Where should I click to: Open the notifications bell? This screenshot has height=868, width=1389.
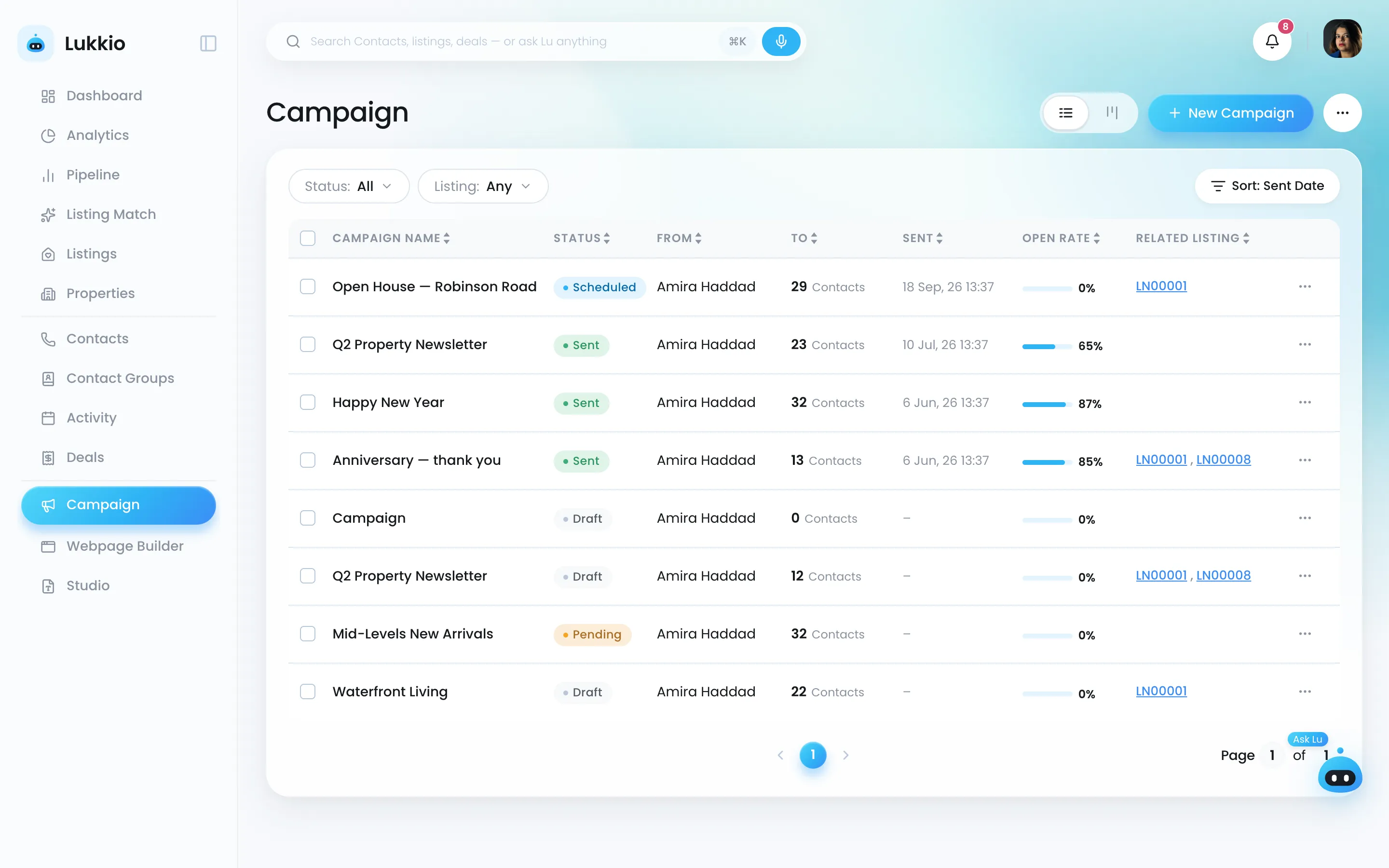pyautogui.click(x=1272, y=41)
